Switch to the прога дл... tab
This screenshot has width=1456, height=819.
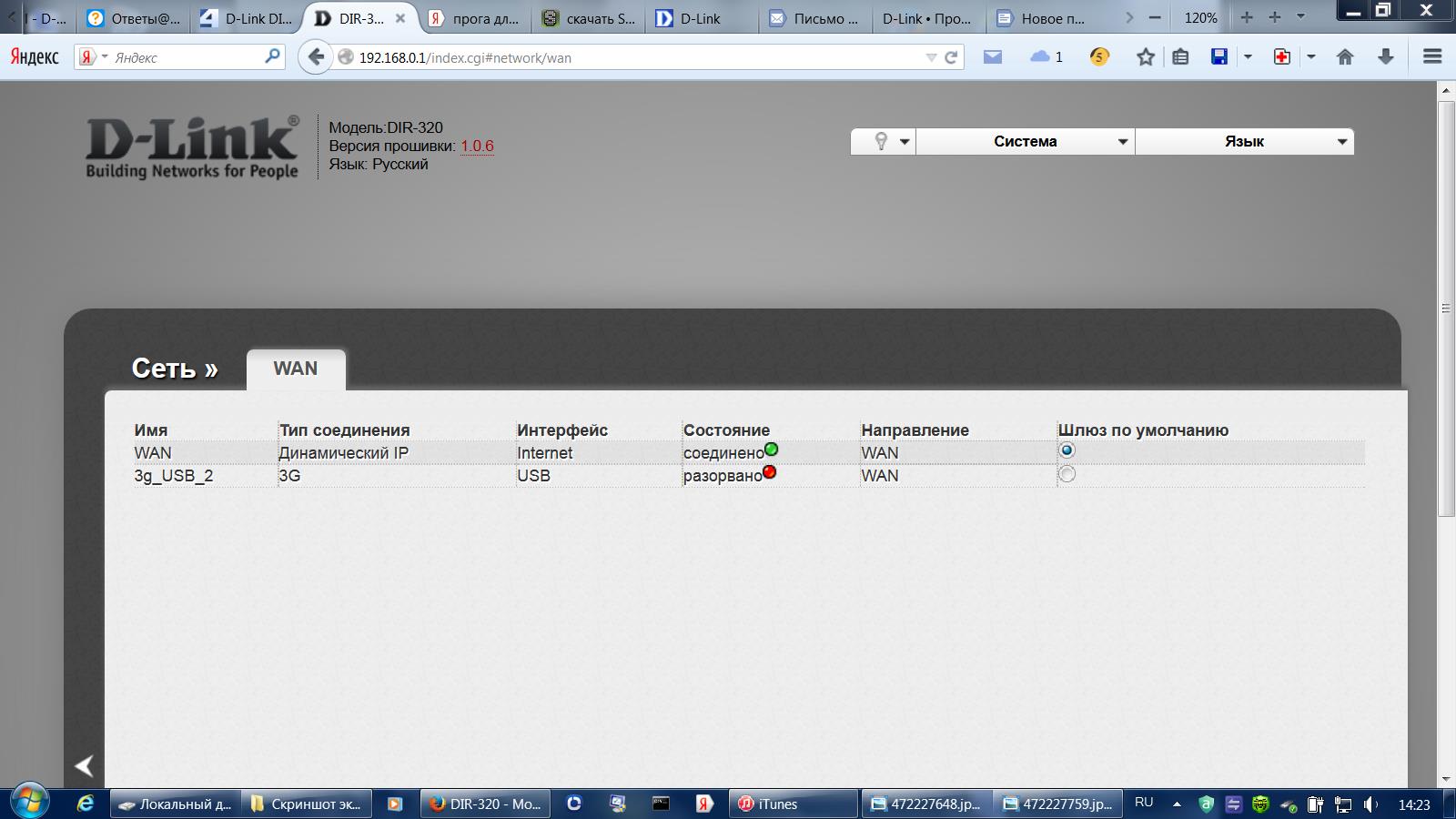[x=475, y=18]
